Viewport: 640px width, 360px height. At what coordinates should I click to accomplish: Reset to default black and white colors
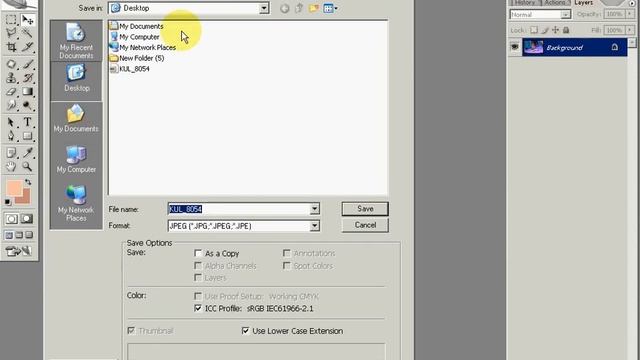7,202
